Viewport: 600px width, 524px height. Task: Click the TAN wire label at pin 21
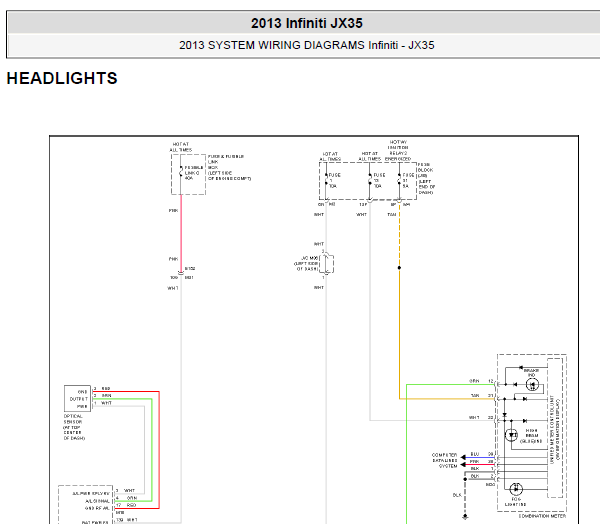475,395
